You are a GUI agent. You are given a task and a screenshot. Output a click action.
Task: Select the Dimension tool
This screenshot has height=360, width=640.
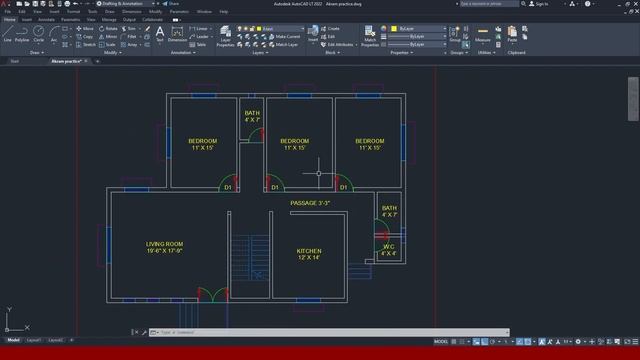tap(177, 33)
